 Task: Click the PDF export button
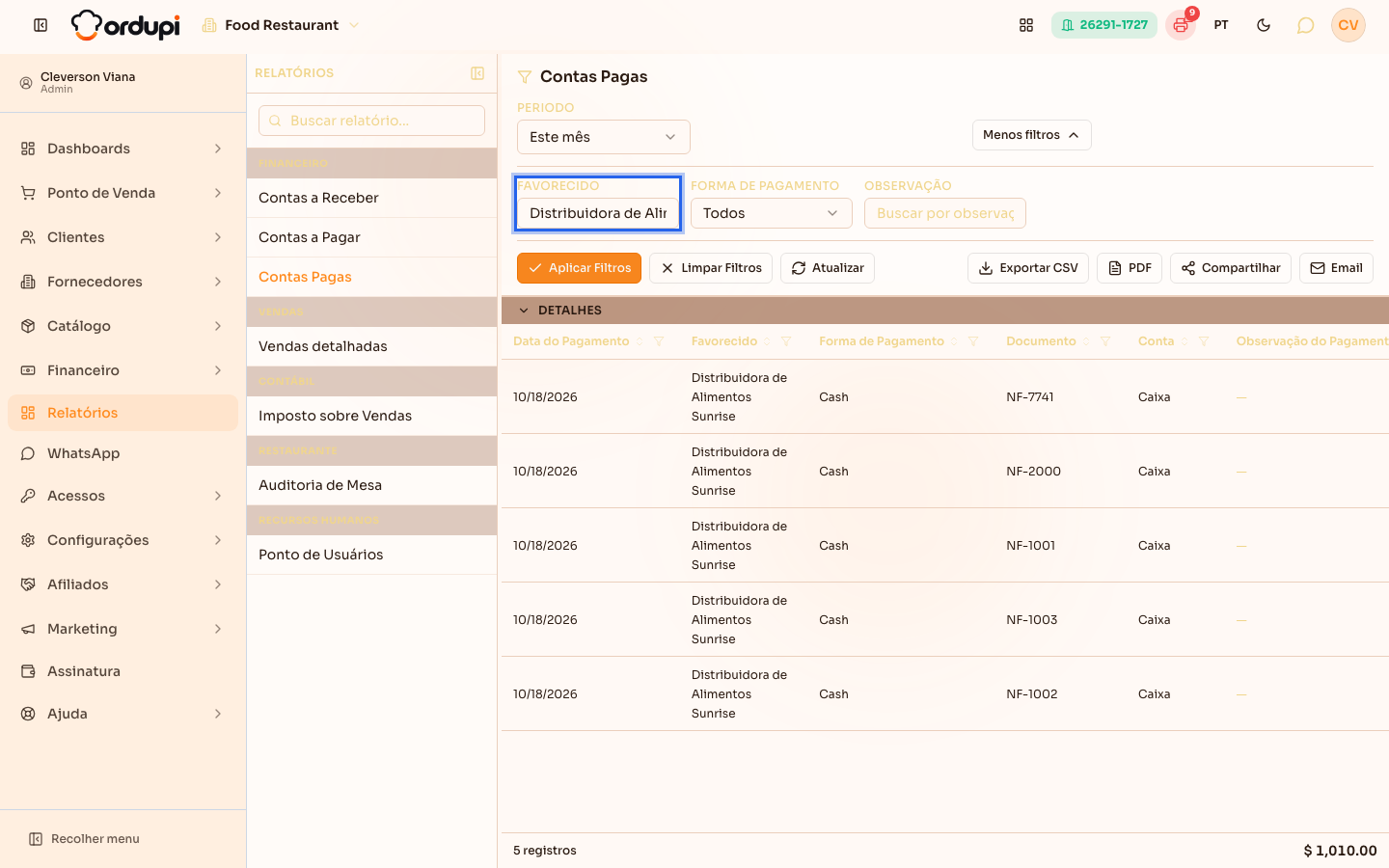click(1130, 268)
